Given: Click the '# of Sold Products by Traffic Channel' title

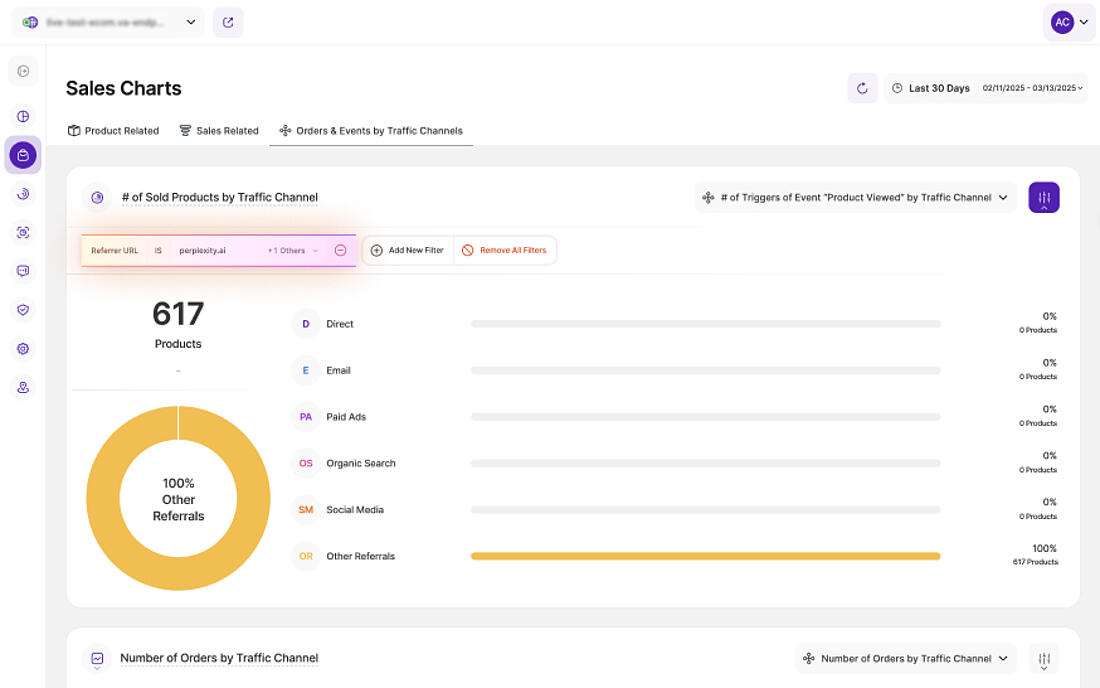Looking at the screenshot, I should pyautogui.click(x=220, y=198).
